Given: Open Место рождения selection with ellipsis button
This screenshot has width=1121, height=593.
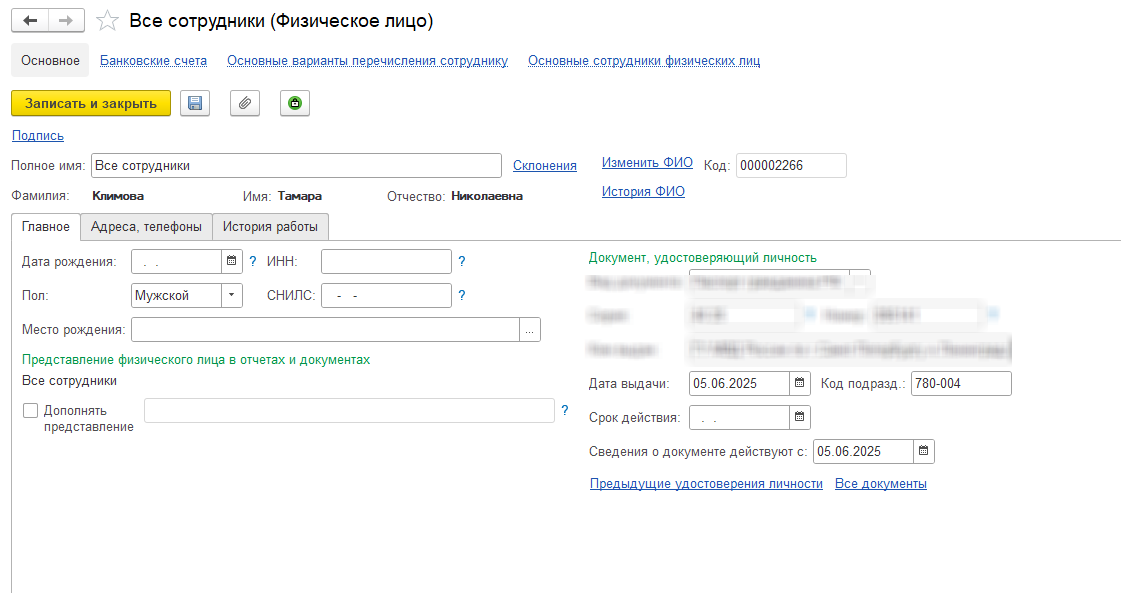Looking at the screenshot, I should [x=530, y=329].
